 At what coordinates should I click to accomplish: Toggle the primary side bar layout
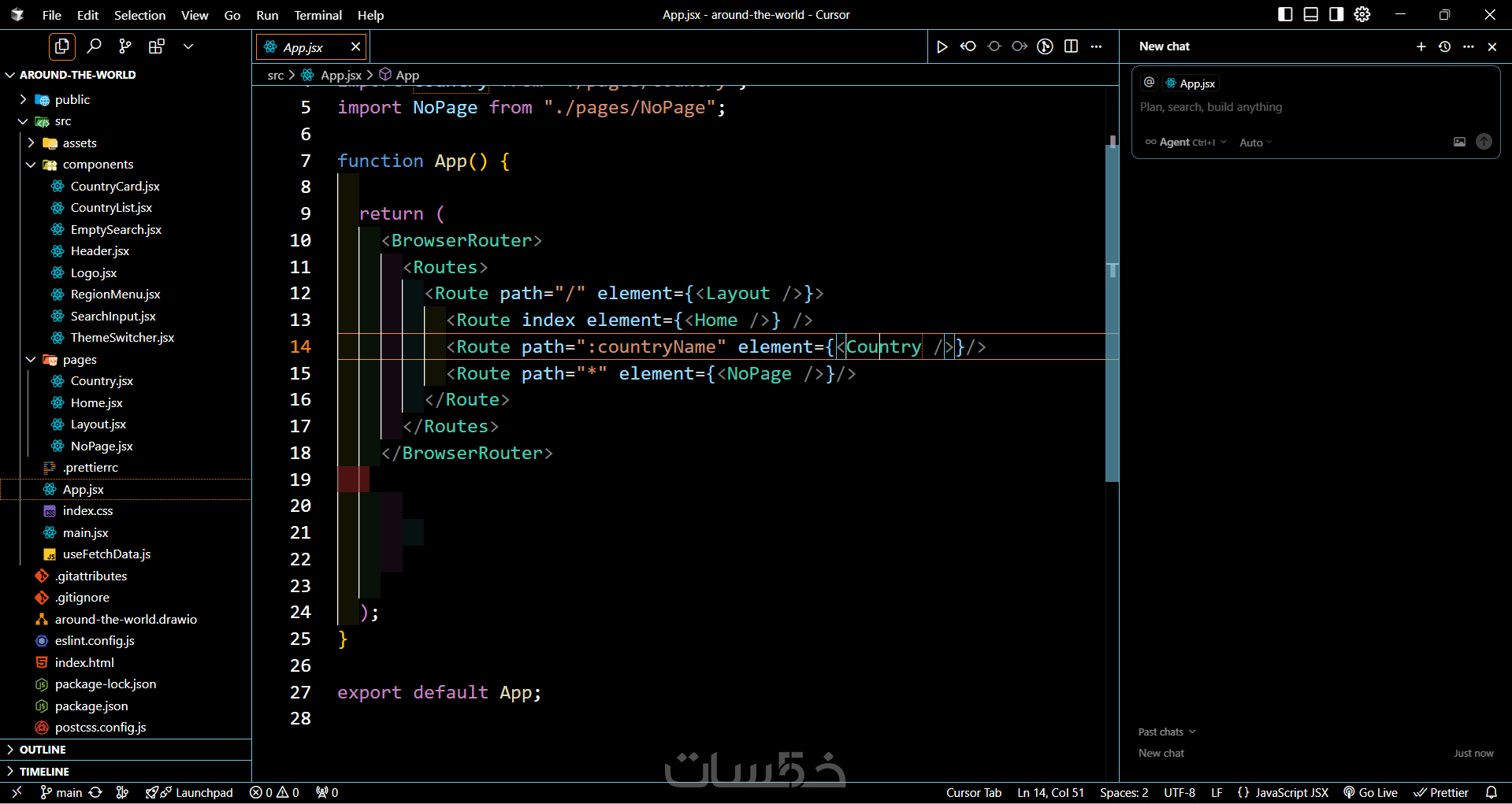[1285, 14]
